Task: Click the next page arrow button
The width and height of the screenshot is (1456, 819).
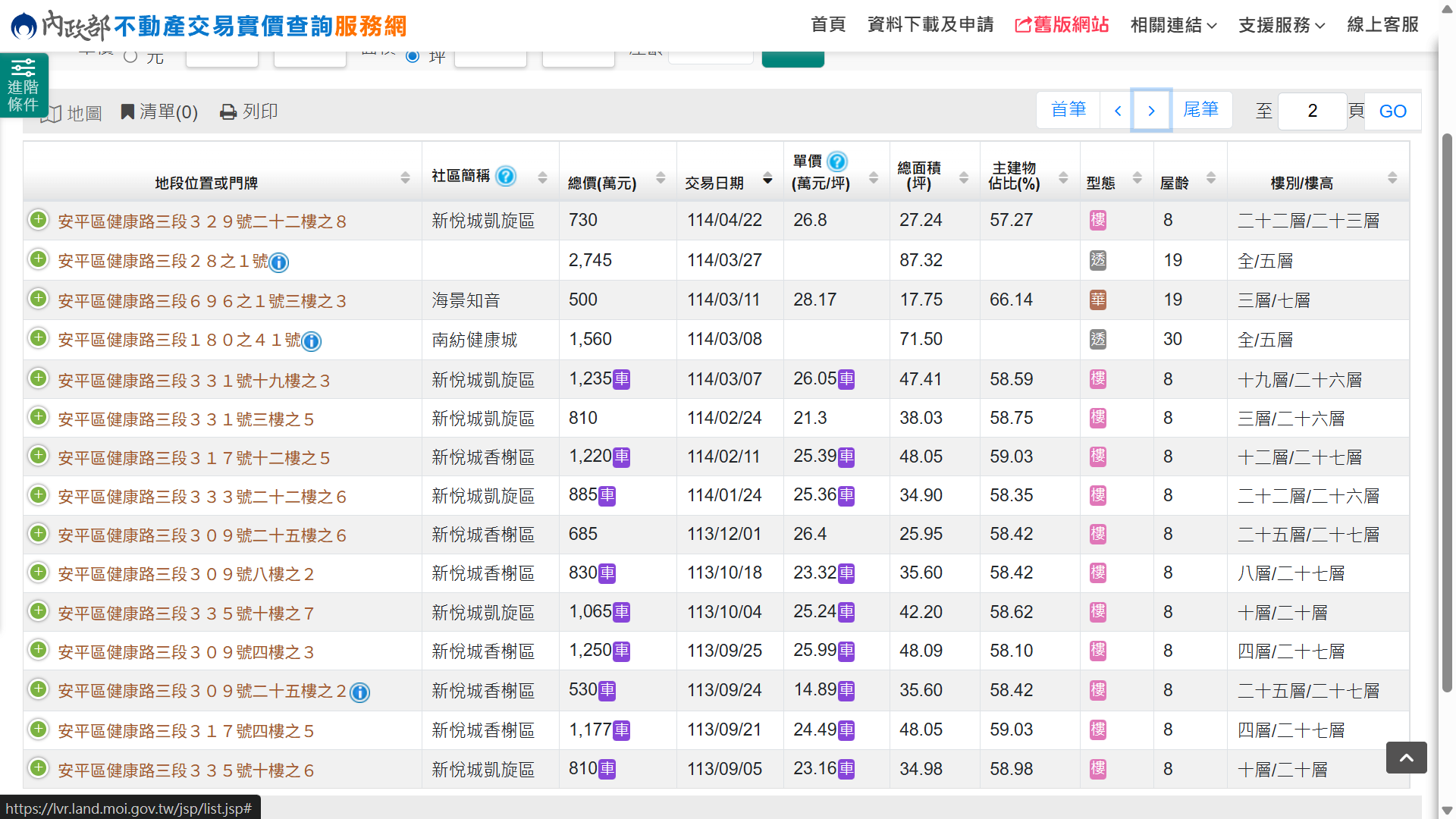Action: coord(1151,111)
